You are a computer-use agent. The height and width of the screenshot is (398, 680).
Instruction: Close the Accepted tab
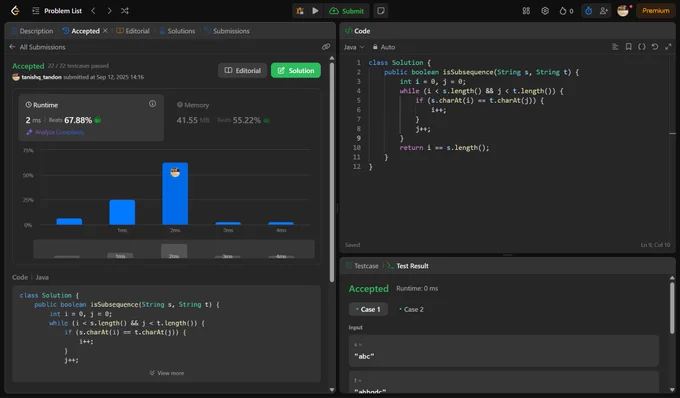click(x=105, y=31)
